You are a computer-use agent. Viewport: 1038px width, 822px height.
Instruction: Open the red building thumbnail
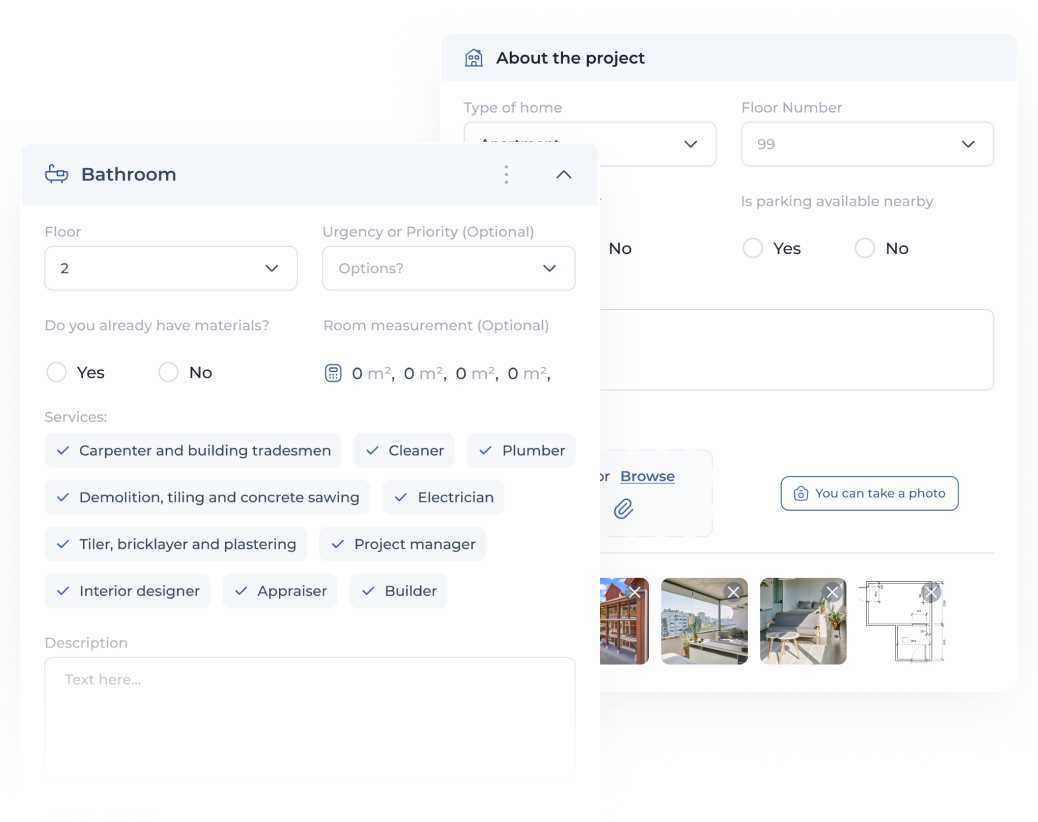pyautogui.click(x=624, y=621)
